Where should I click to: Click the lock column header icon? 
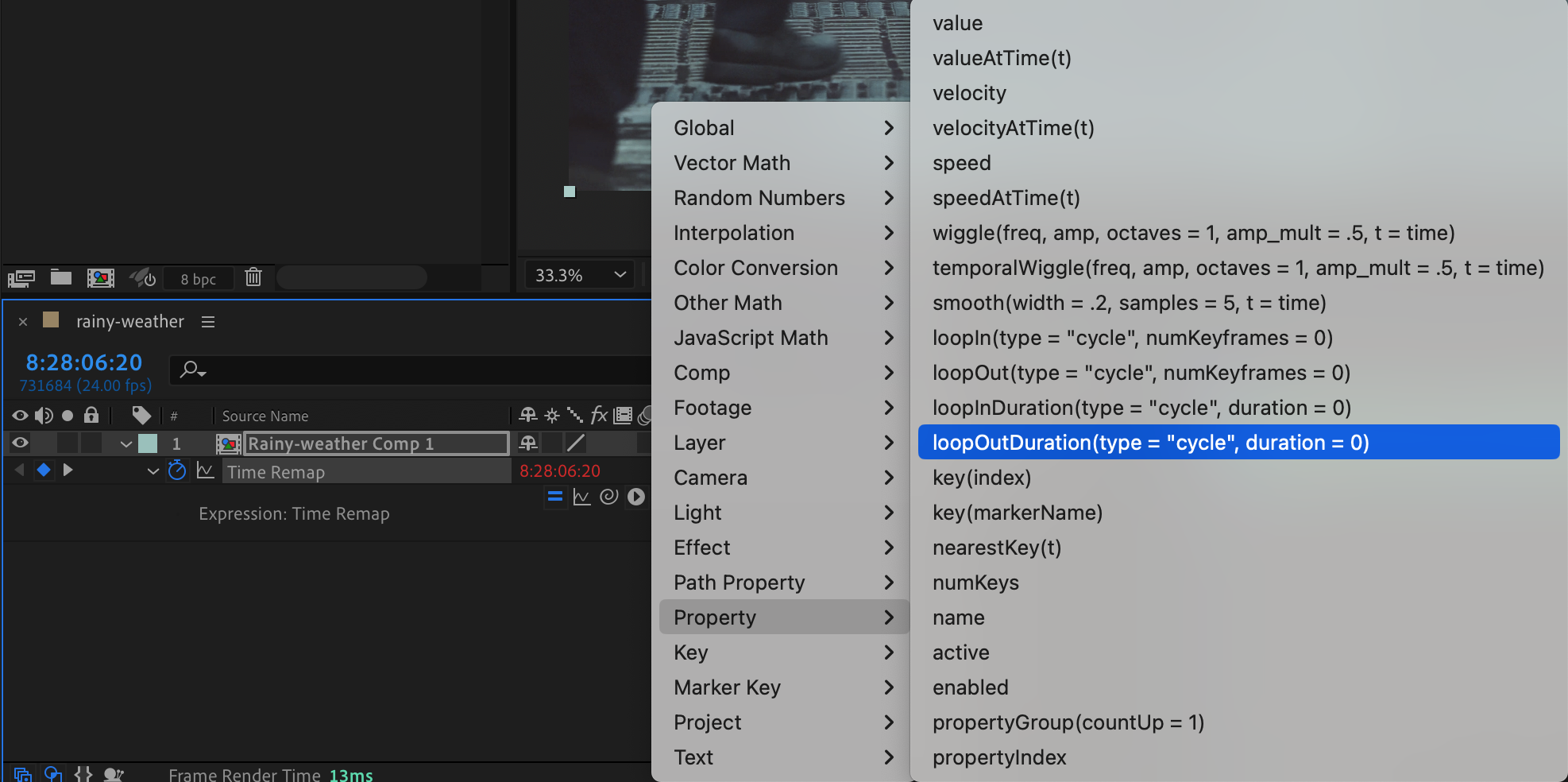[91, 415]
